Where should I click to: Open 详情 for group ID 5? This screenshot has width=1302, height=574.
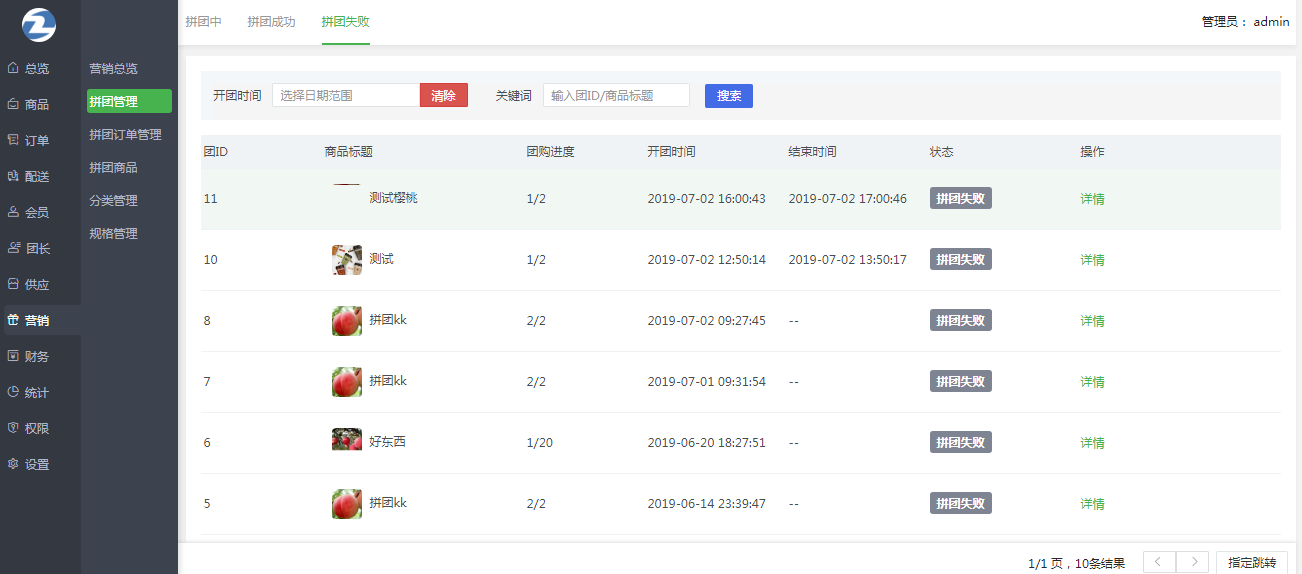1092,504
